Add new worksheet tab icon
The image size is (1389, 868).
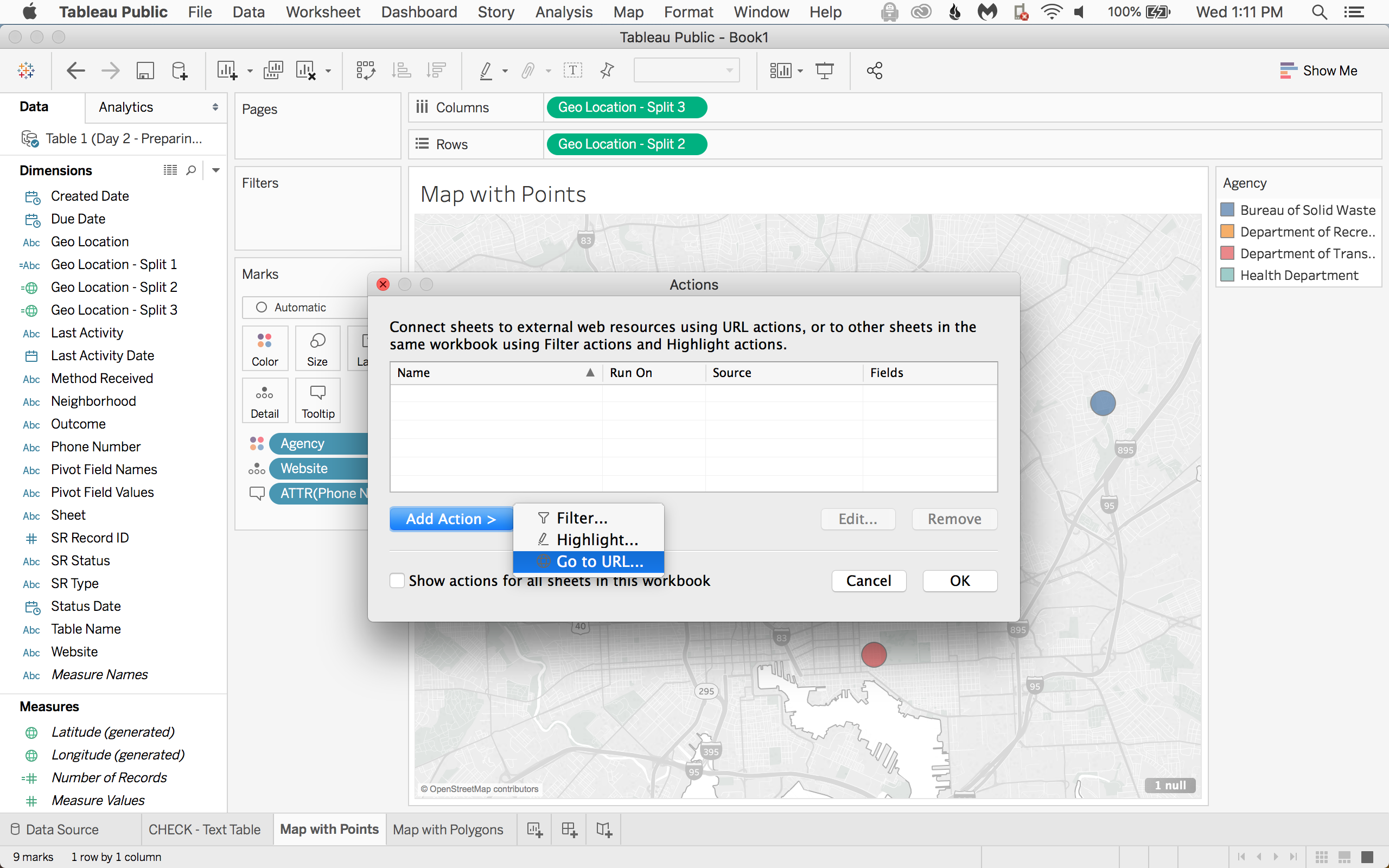534,829
